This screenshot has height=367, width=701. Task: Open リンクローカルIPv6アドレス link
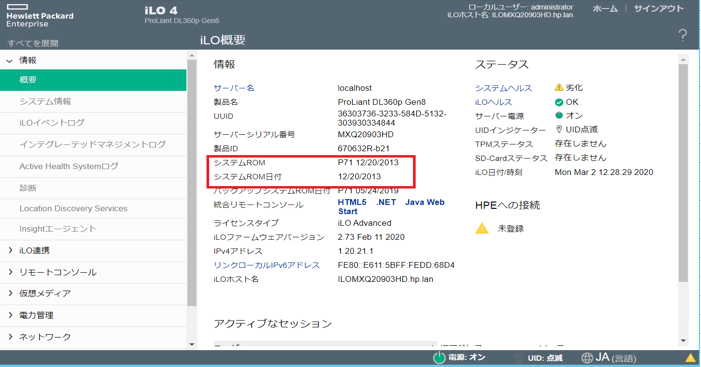[266, 265]
